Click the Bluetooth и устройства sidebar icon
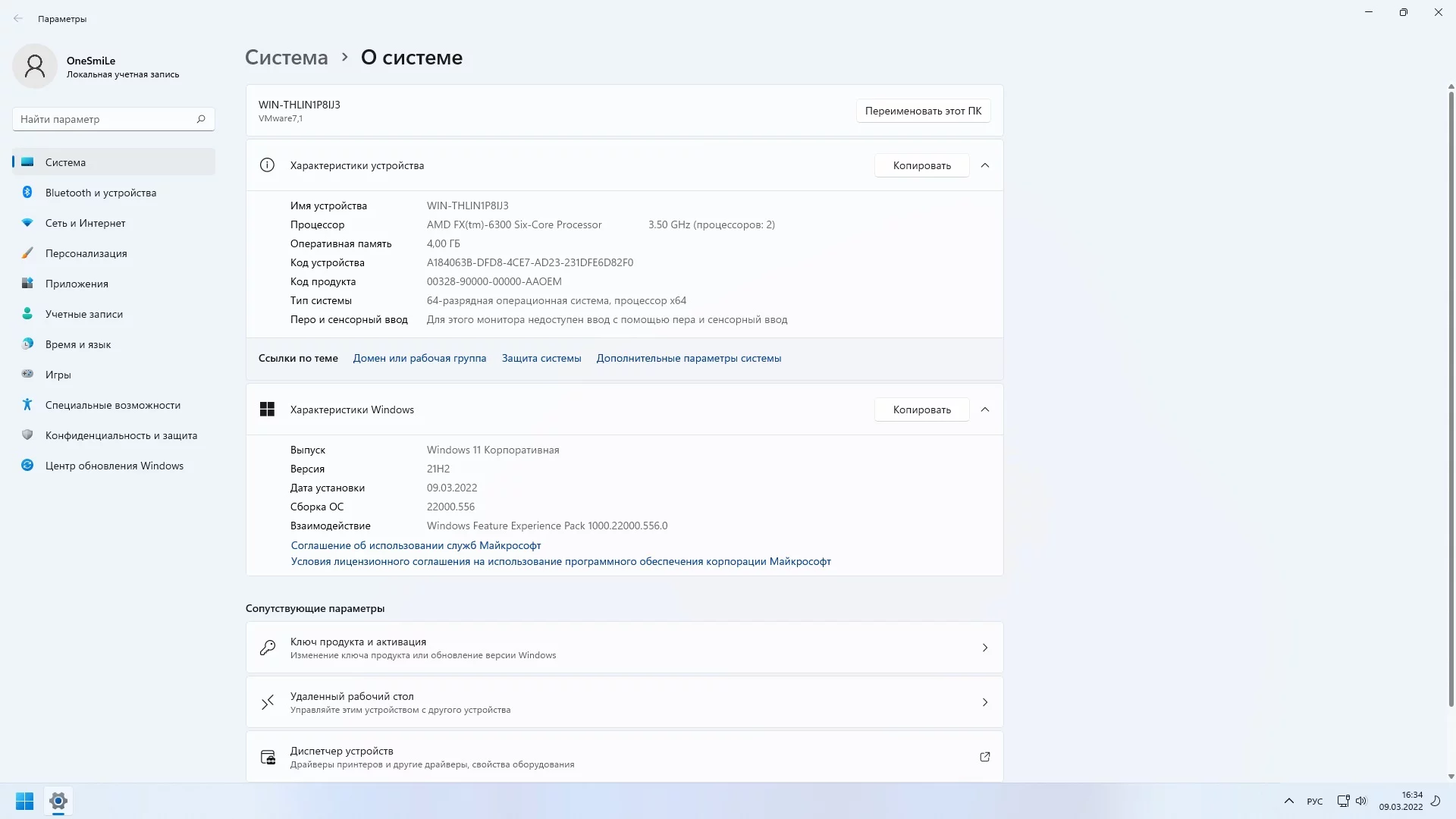This screenshot has width=1456, height=819. [27, 193]
